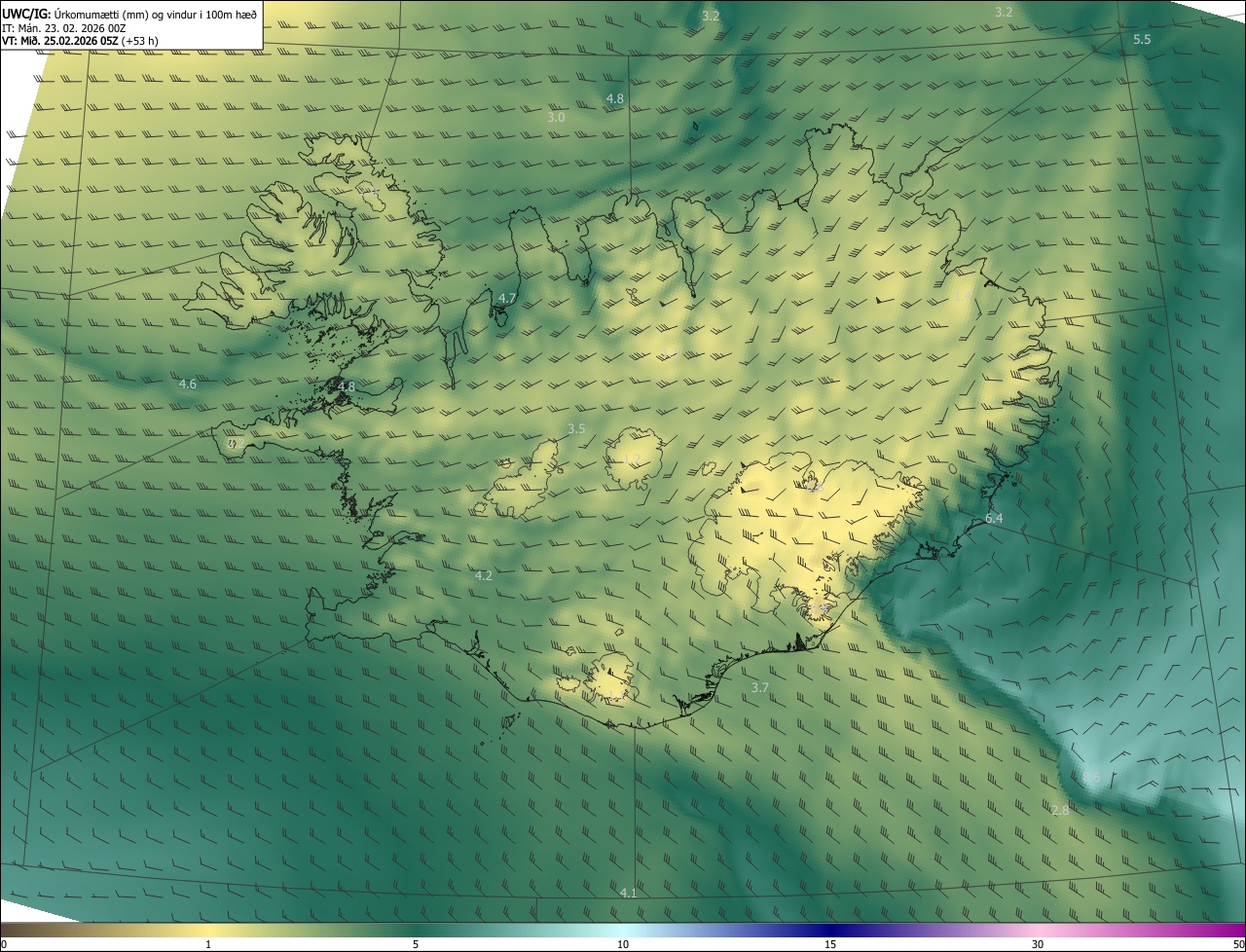Image resolution: width=1246 pixels, height=952 pixels.
Task: Click the colorbar tick label '0'
Action: [x=4, y=944]
